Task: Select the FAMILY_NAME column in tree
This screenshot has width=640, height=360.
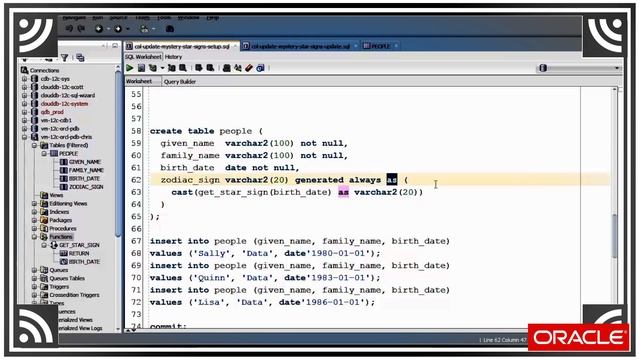Action: pyautogui.click(x=86, y=170)
